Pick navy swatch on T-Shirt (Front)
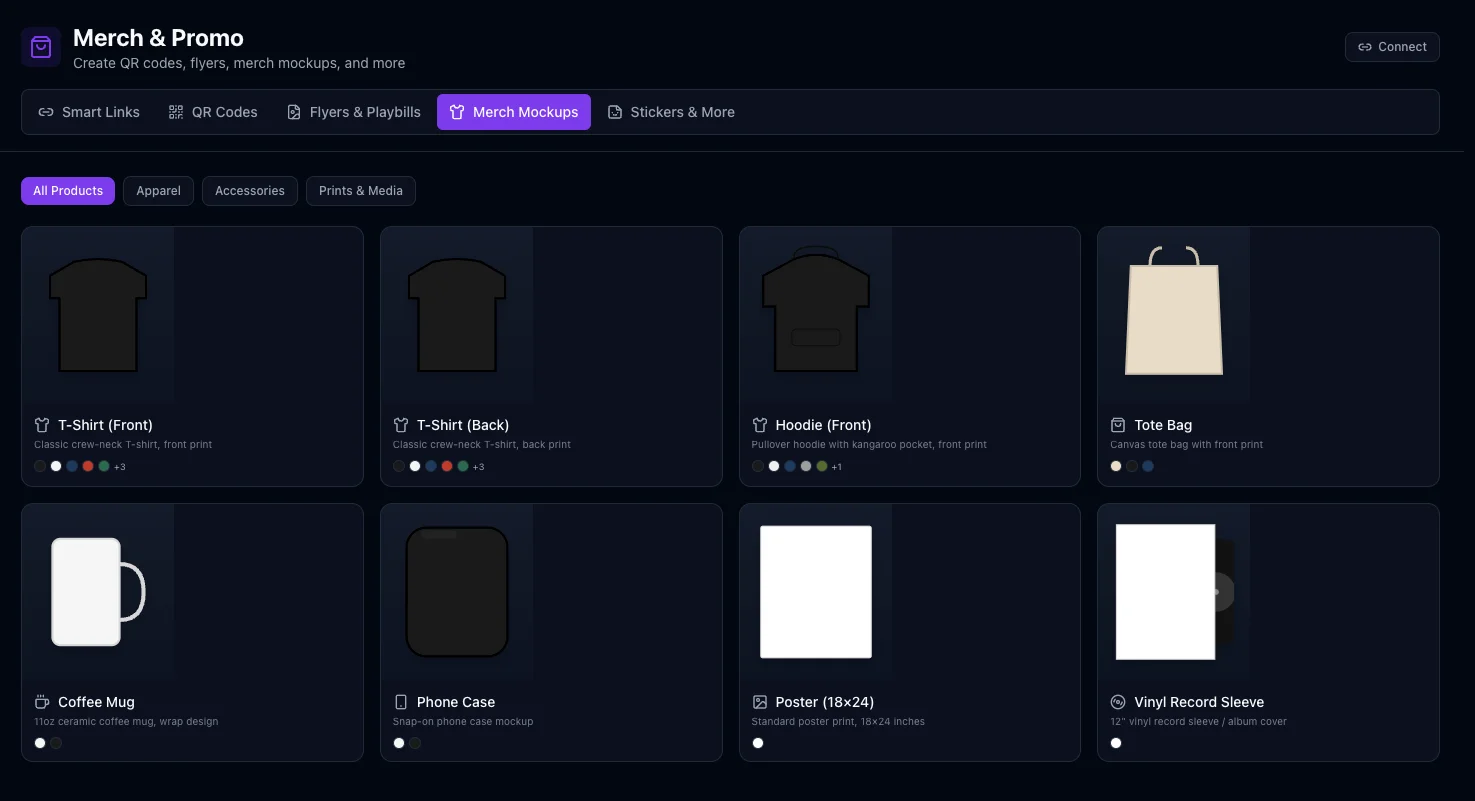Screen dimensions: 1475x801 72,466
